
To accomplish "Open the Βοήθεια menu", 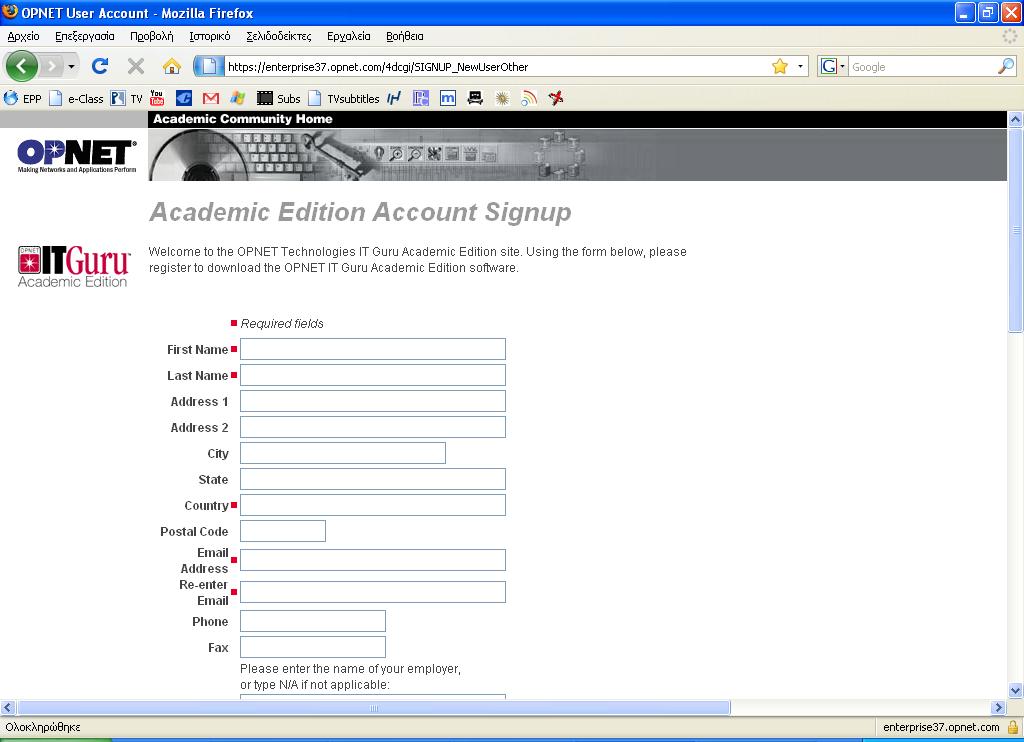I will point(405,37).
